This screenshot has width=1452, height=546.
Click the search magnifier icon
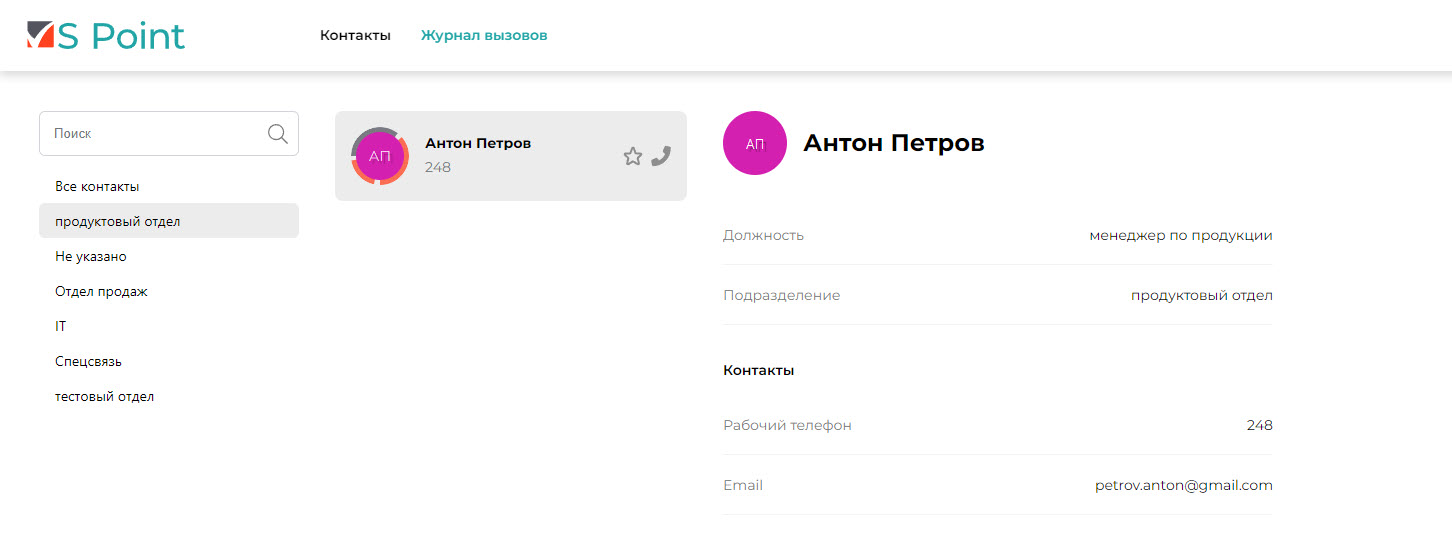pyautogui.click(x=277, y=134)
